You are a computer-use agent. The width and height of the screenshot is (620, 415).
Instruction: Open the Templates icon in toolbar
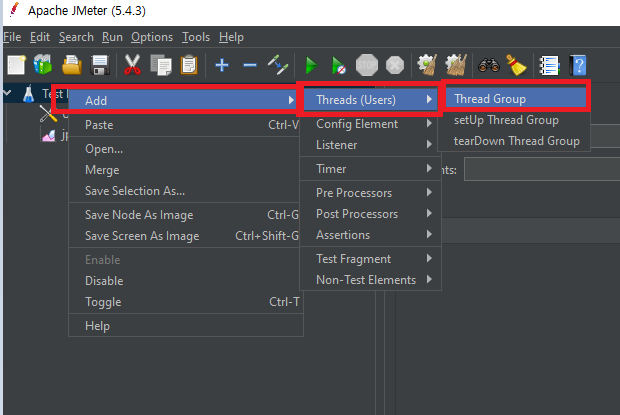[x=43, y=65]
